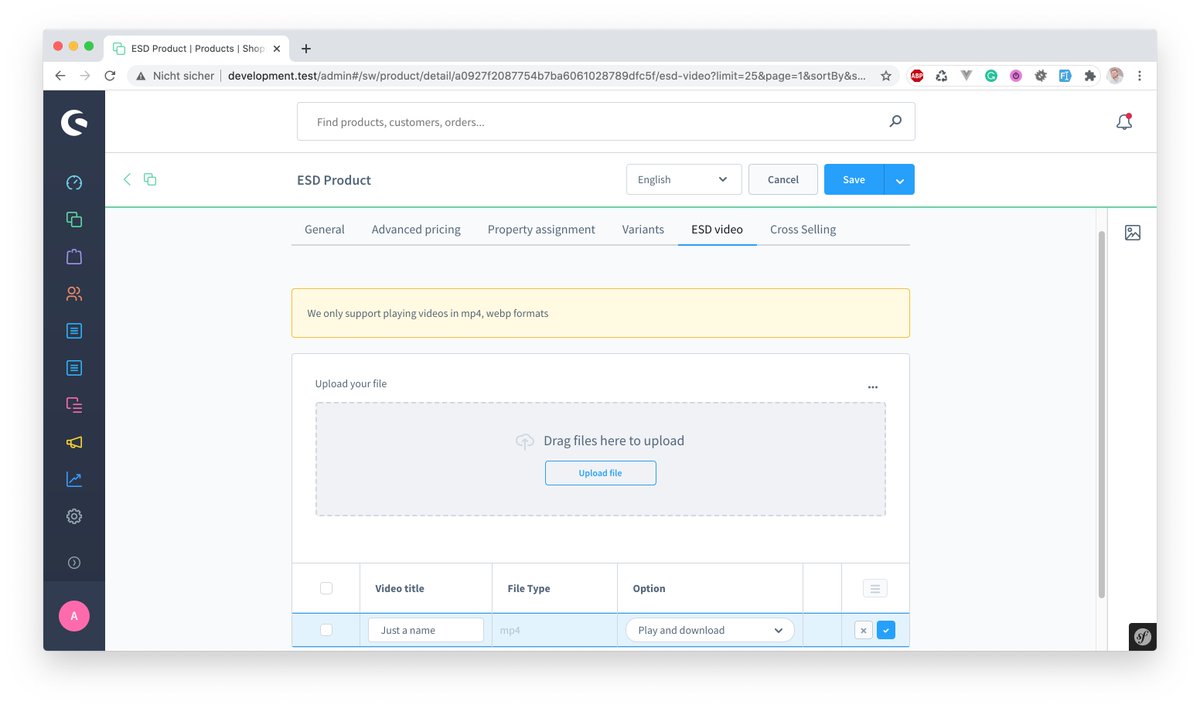
Task: Open the media sidebar panel icon
Action: click(1132, 232)
